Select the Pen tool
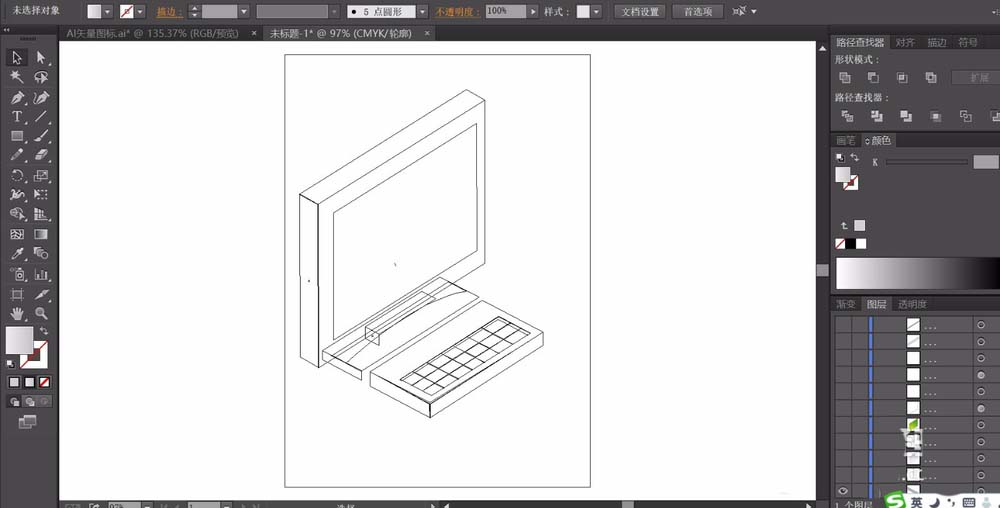Viewport: 1000px width, 508px height. point(17,98)
